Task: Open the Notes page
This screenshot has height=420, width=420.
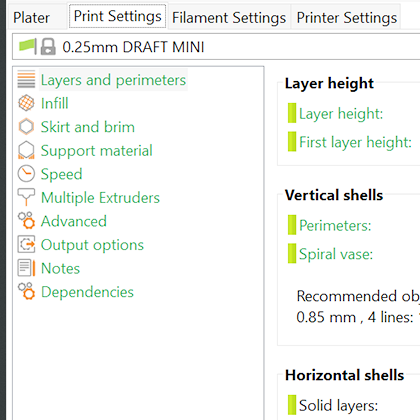Action: (60, 268)
